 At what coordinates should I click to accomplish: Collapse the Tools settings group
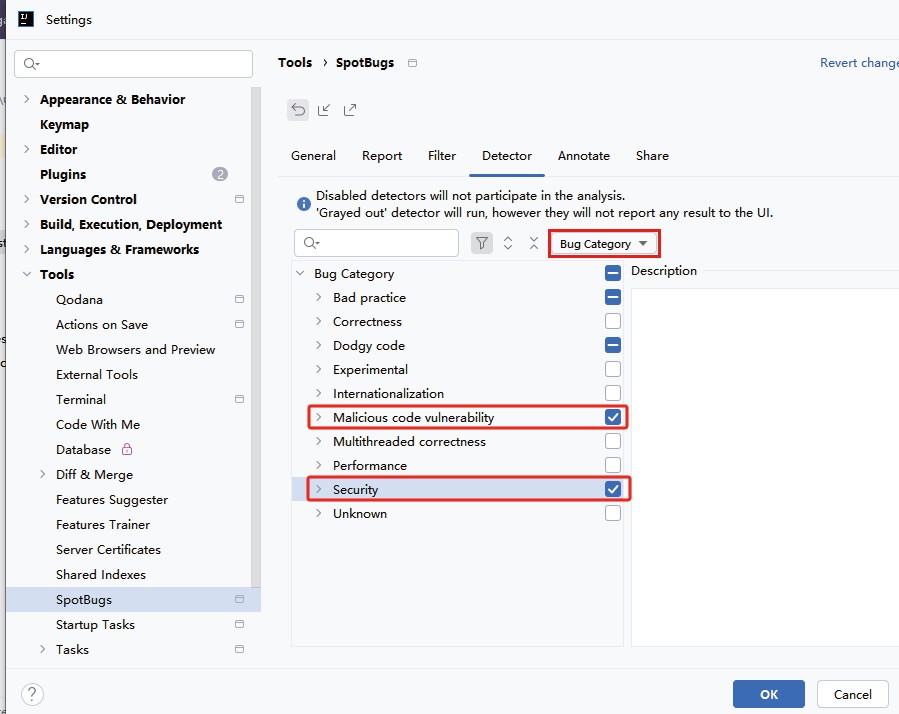pos(26,274)
